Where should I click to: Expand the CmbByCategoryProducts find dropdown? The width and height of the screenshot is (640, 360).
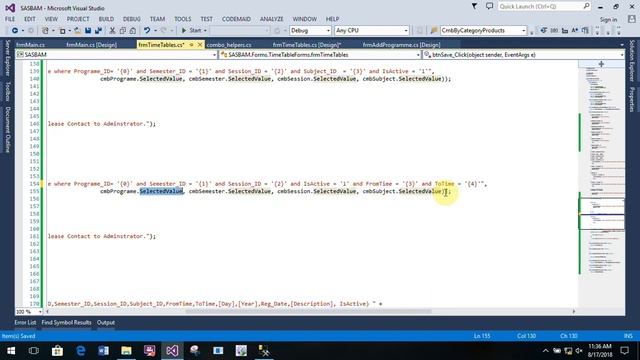(x=523, y=31)
